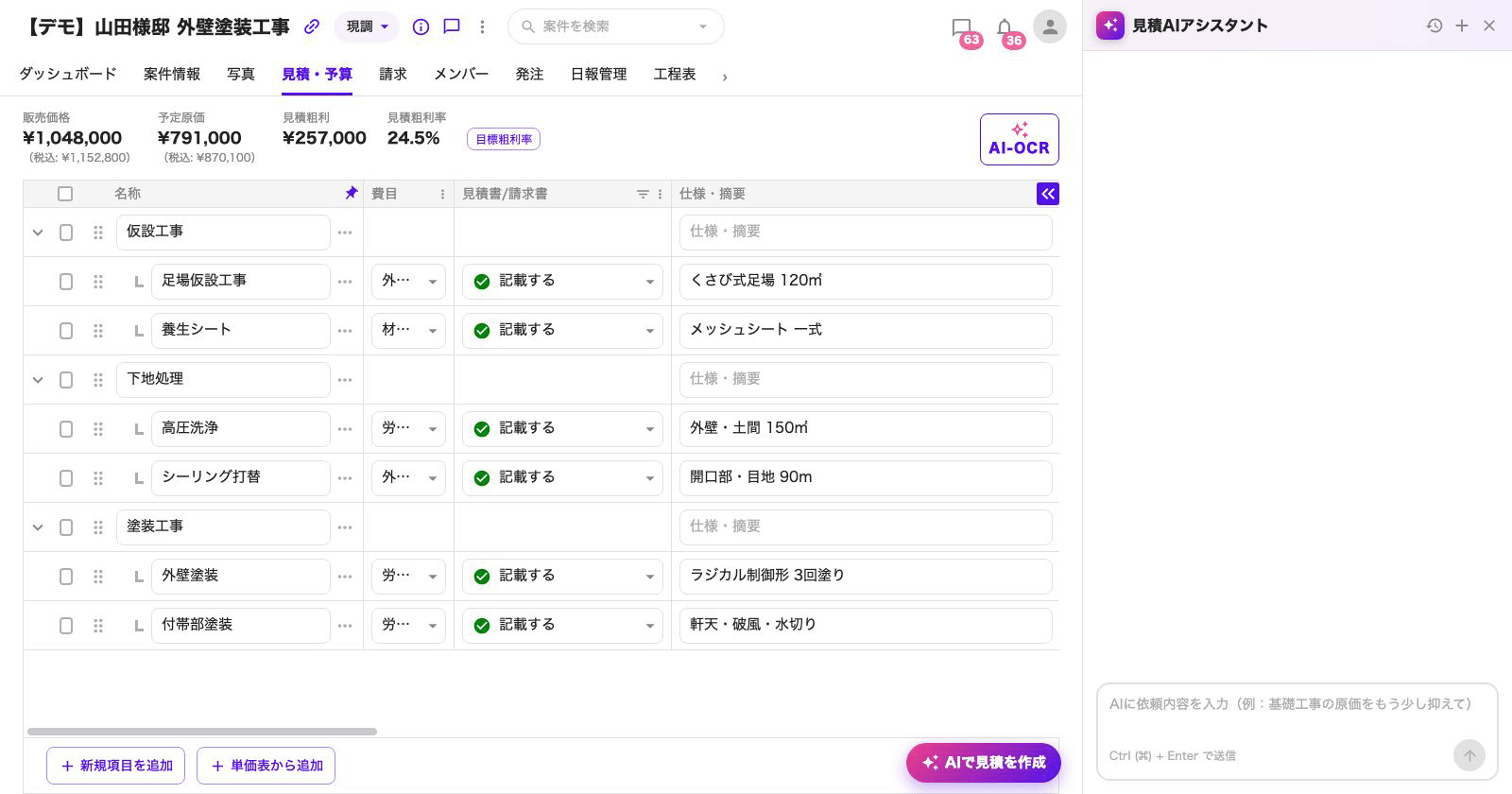
Task: Switch to 発注 tab
Action: click(529, 74)
